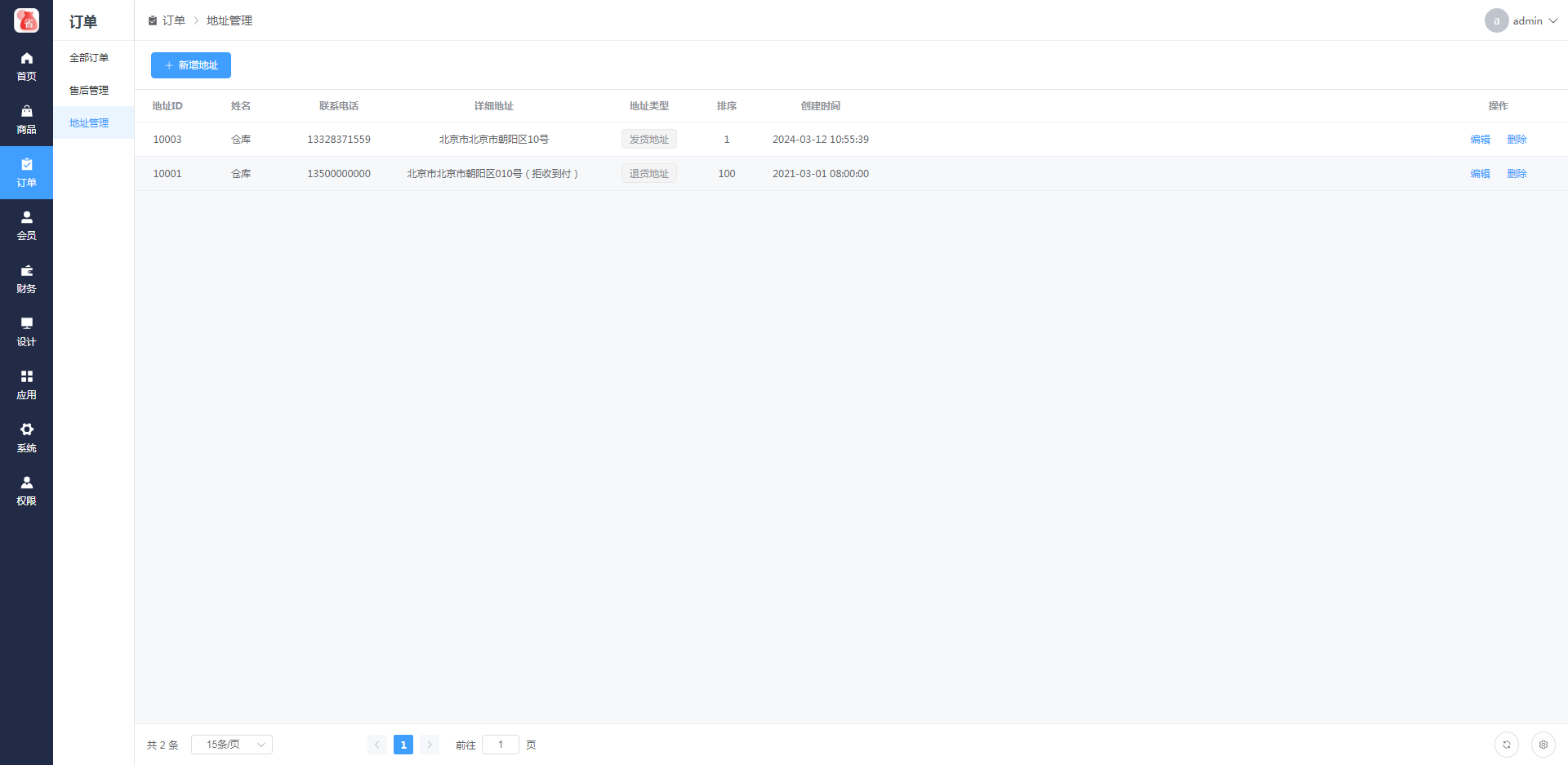The image size is (1568, 765).
Task: Click 删除 for address 10001
Action: click(1517, 174)
